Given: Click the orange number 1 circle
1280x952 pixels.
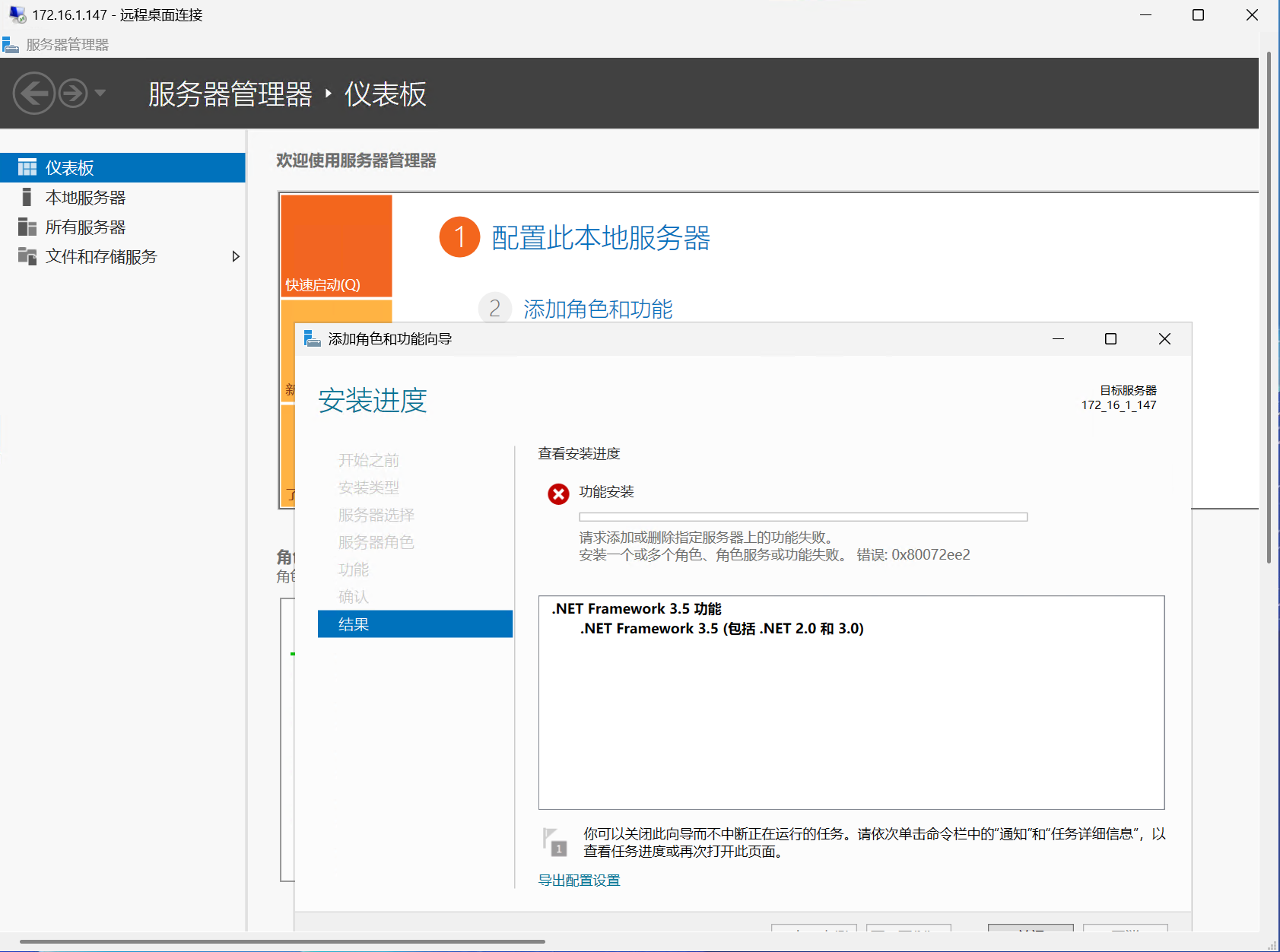Looking at the screenshot, I should coord(459,237).
